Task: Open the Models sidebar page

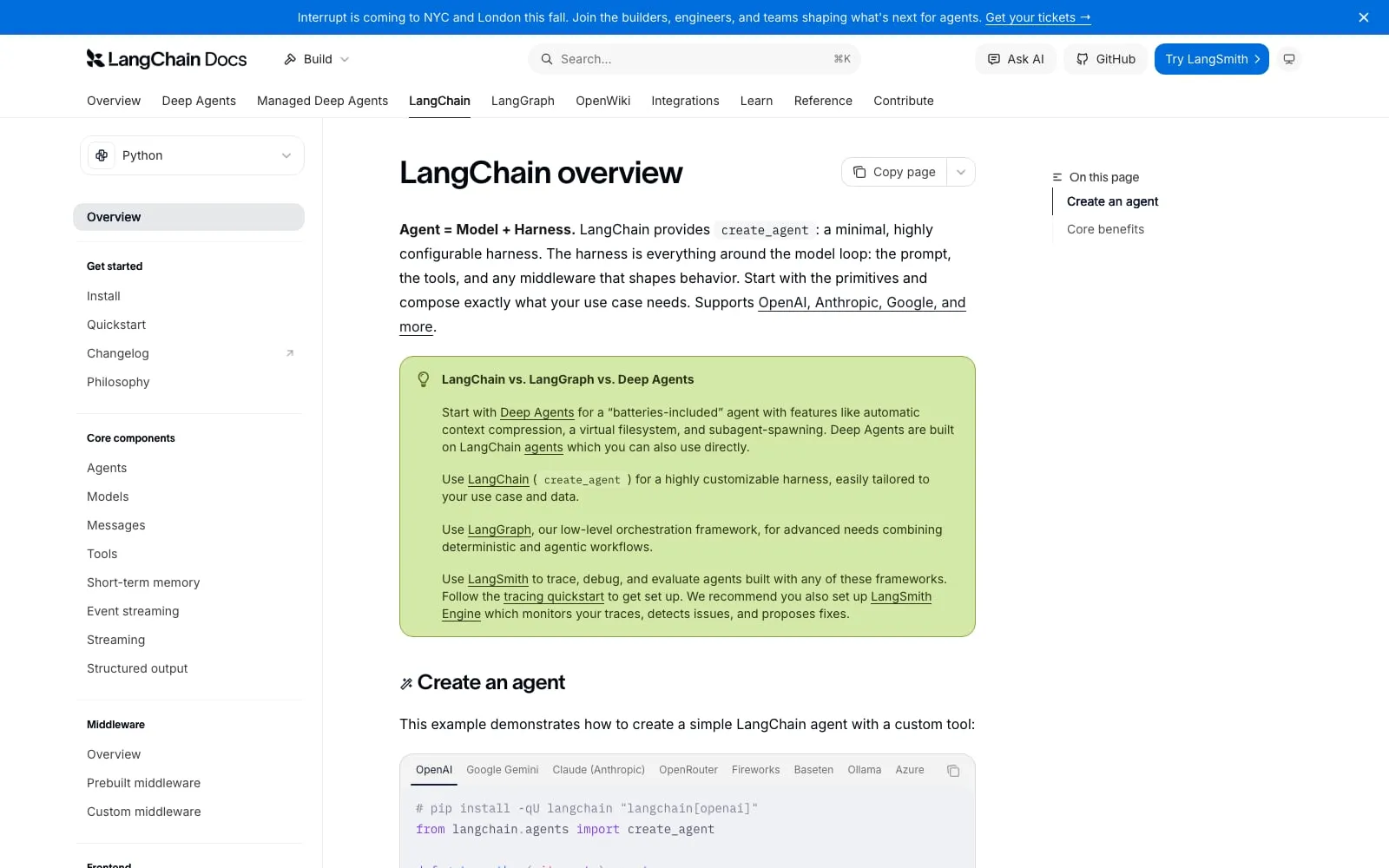Action: pos(108,496)
